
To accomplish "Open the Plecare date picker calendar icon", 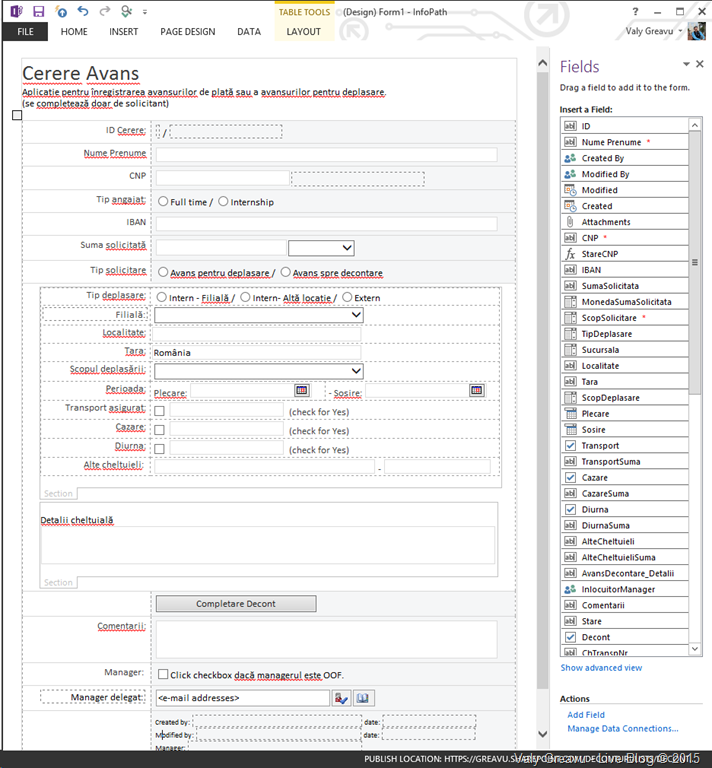I will (301, 391).
